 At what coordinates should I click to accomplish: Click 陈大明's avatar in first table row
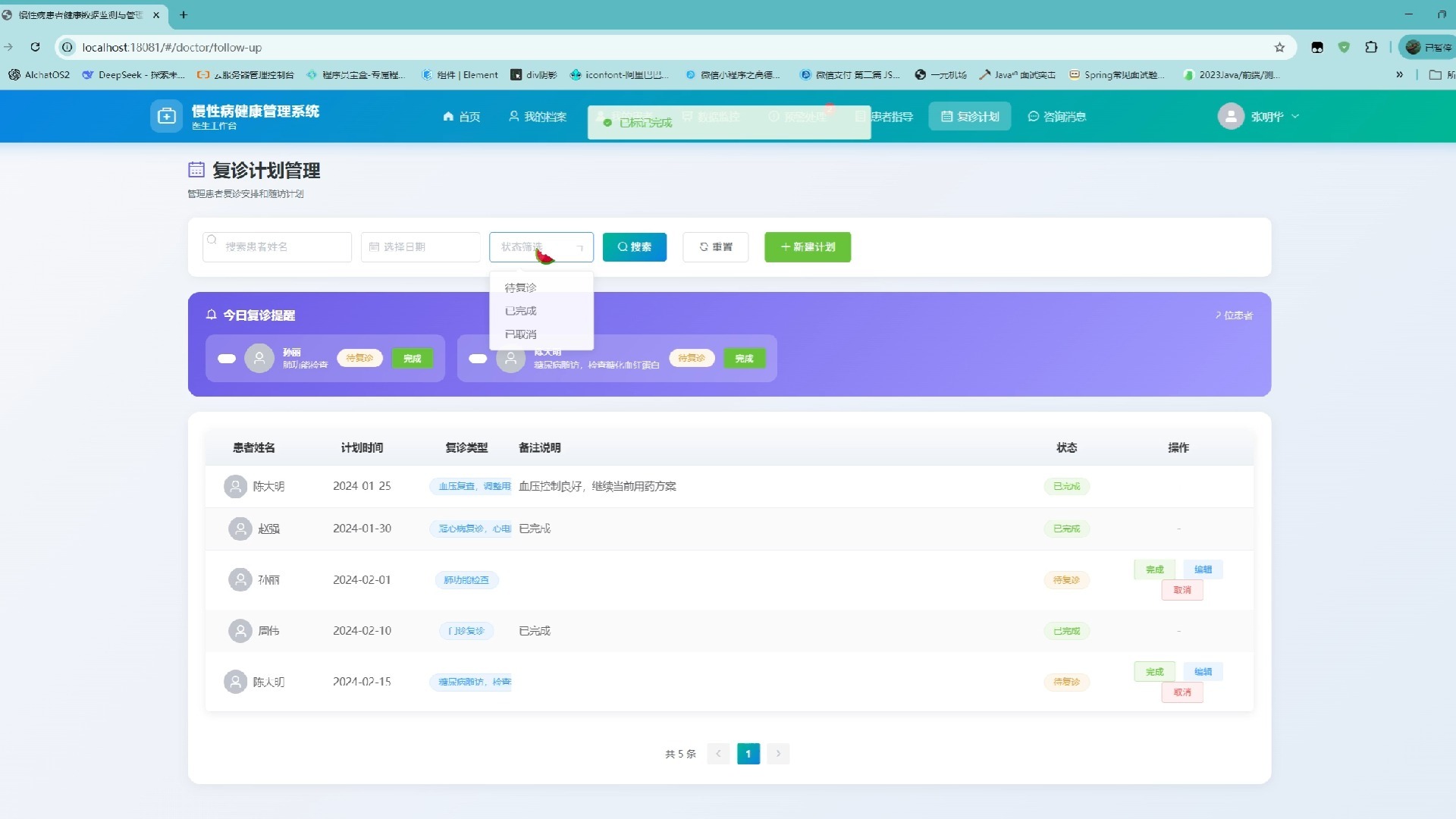point(235,486)
